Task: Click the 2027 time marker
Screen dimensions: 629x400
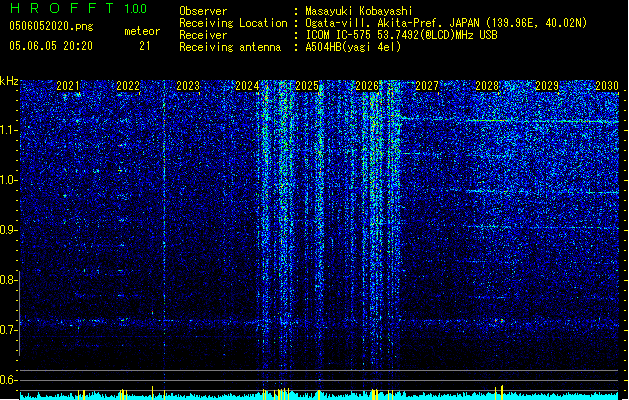Action: (x=427, y=86)
